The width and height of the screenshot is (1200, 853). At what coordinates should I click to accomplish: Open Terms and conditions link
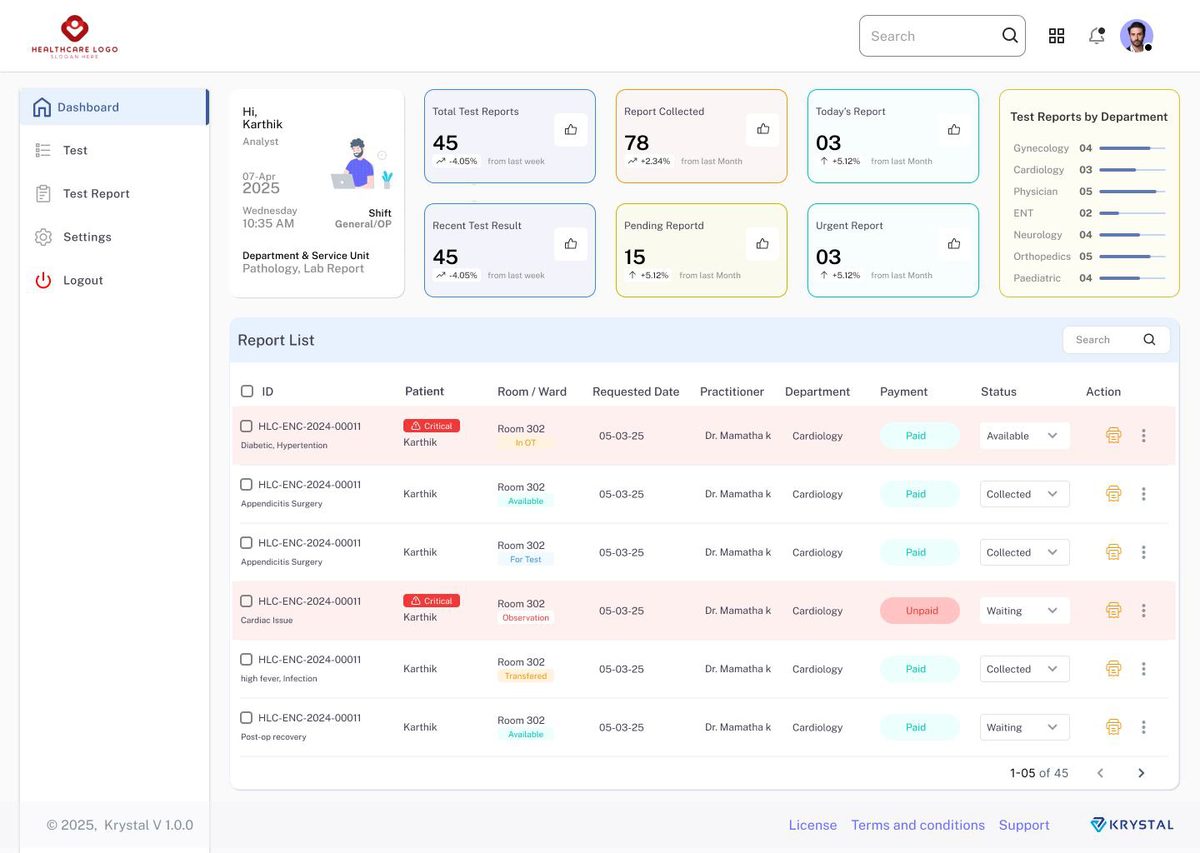tap(917, 825)
